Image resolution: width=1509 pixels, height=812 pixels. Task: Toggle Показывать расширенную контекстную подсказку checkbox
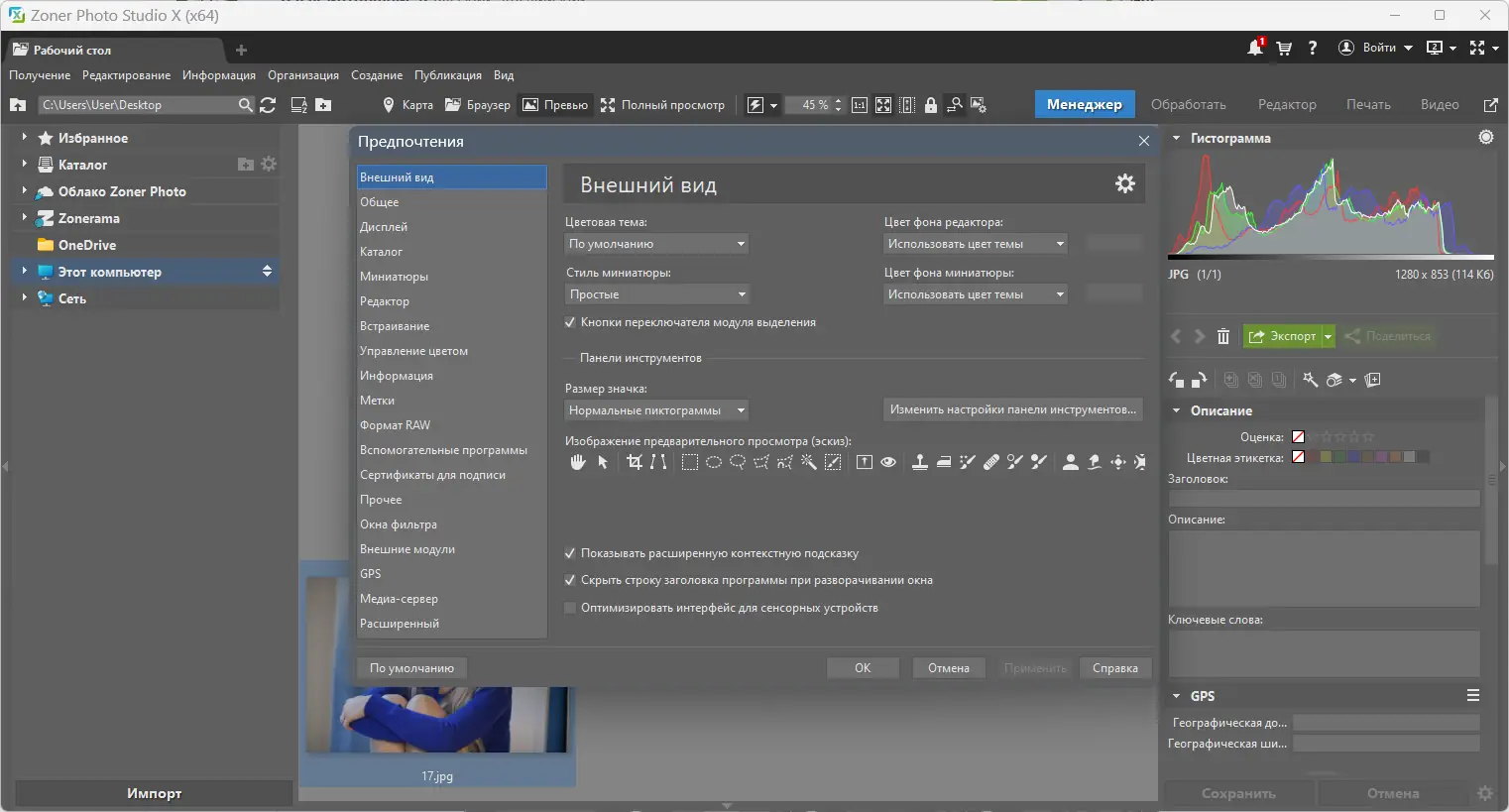[x=570, y=553]
